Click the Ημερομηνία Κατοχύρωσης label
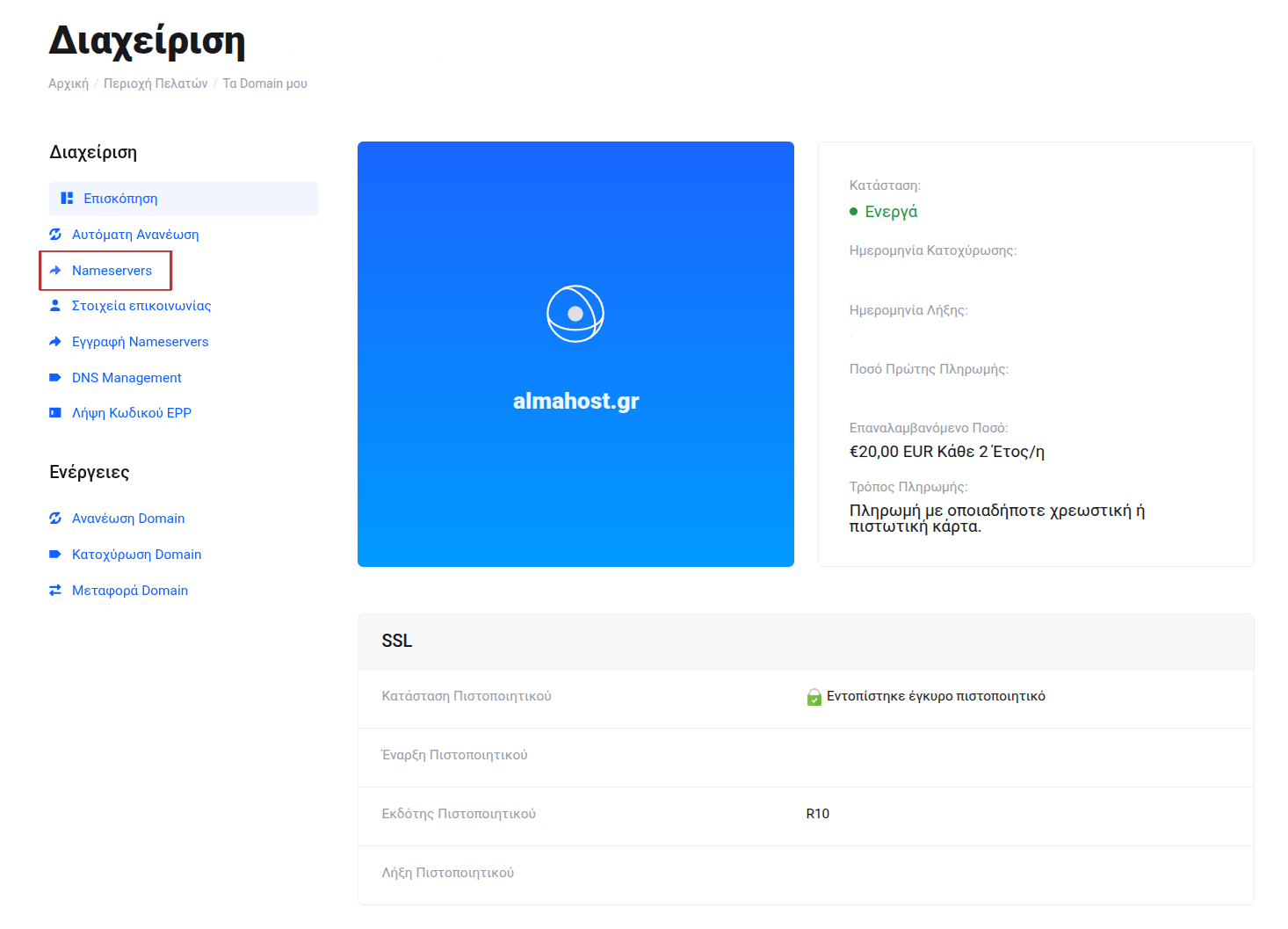The height and width of the screenshot is (929, 1288). [x=933, y=250]
